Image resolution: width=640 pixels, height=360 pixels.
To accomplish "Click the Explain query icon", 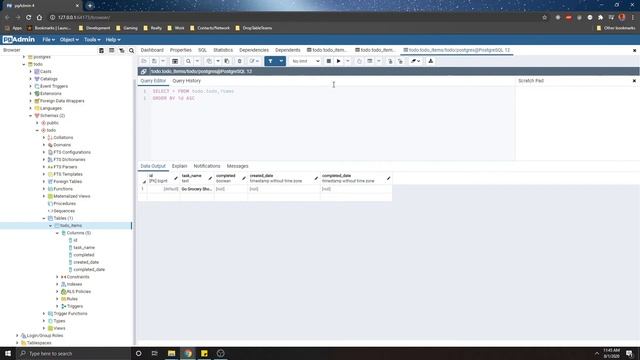I will (359, 61).
